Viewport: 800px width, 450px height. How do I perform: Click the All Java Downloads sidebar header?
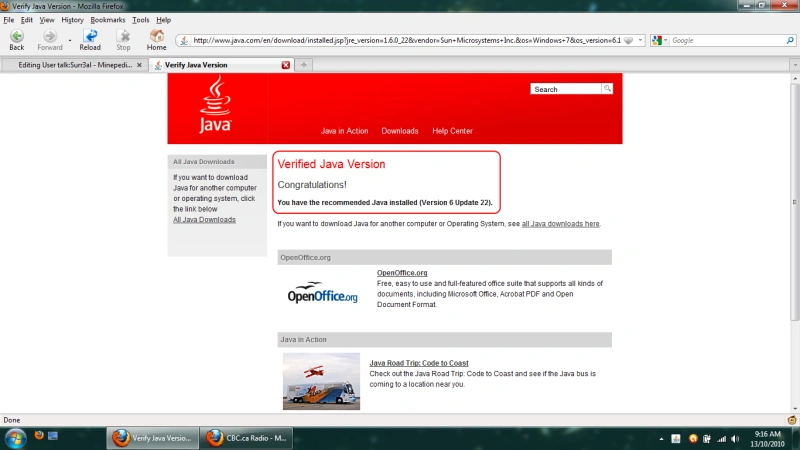click(x=217, y=162)
